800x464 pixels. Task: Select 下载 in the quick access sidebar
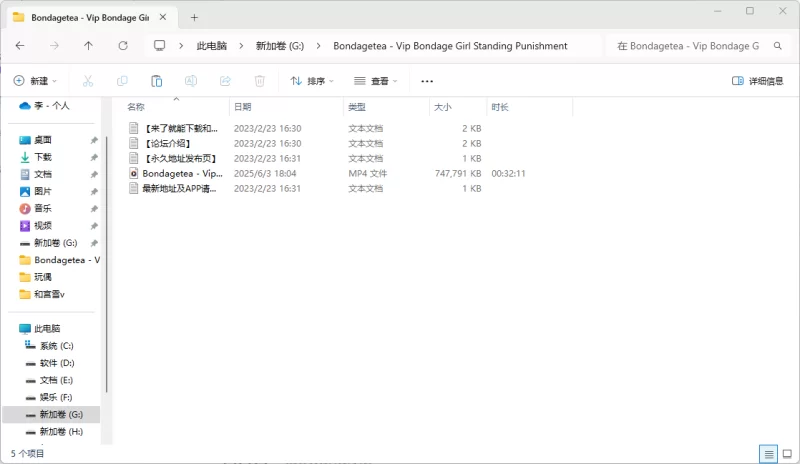[43, 157]
